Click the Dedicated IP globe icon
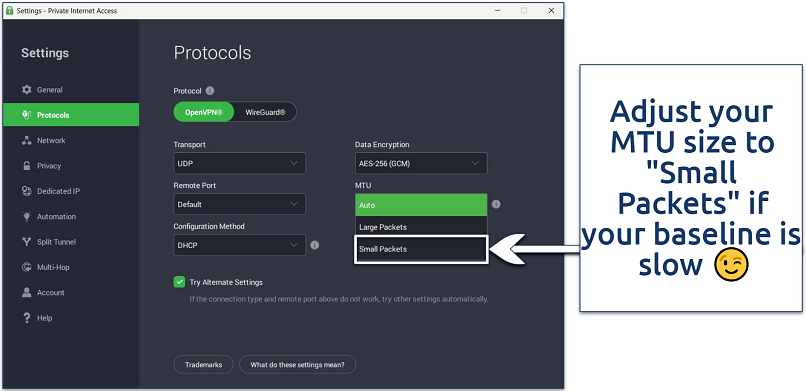806x391 pixels. point(27,191)
